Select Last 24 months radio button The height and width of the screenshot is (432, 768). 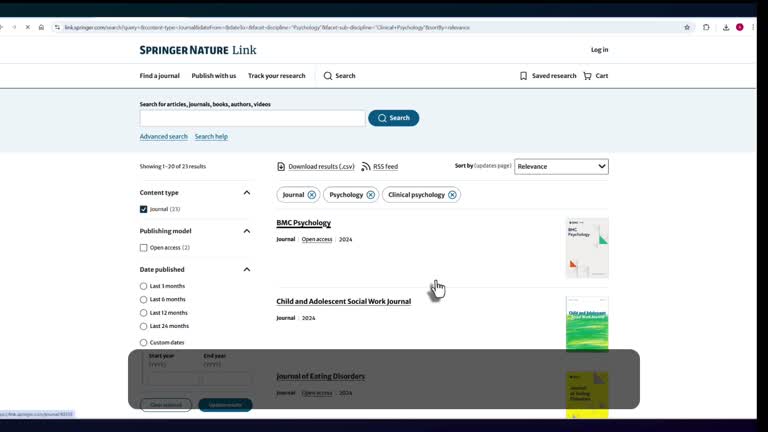pyautogui.click(x=144, y=326)
